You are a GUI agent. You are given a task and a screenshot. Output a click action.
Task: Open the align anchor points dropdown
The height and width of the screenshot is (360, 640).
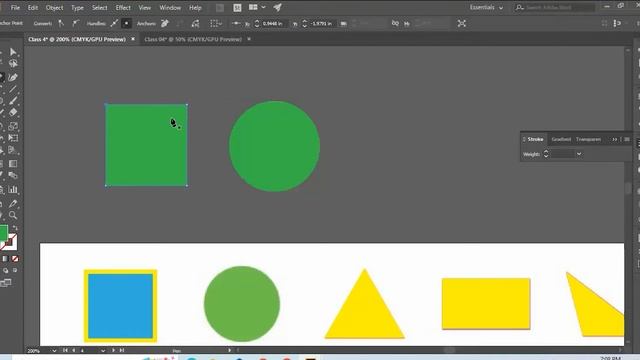tap(216, 24)
